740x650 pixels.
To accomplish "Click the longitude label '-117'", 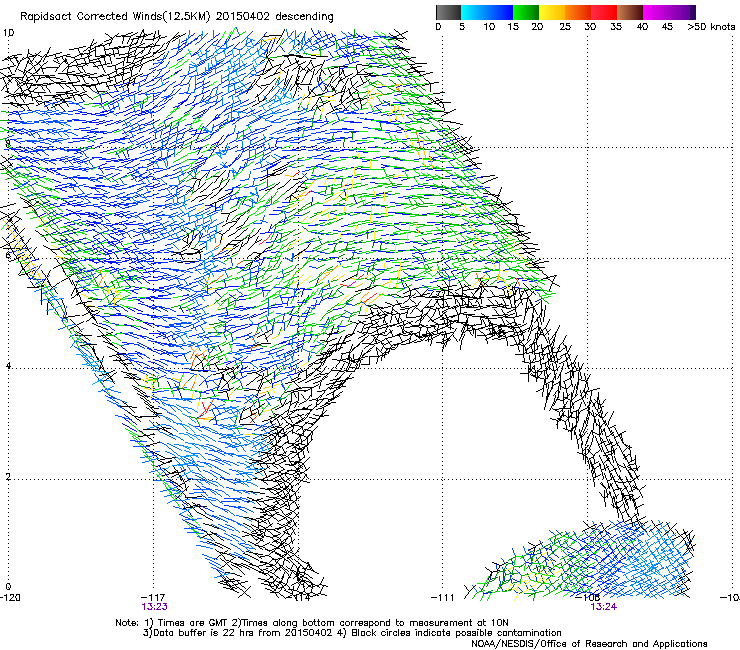I will click(x=153, y=598).
